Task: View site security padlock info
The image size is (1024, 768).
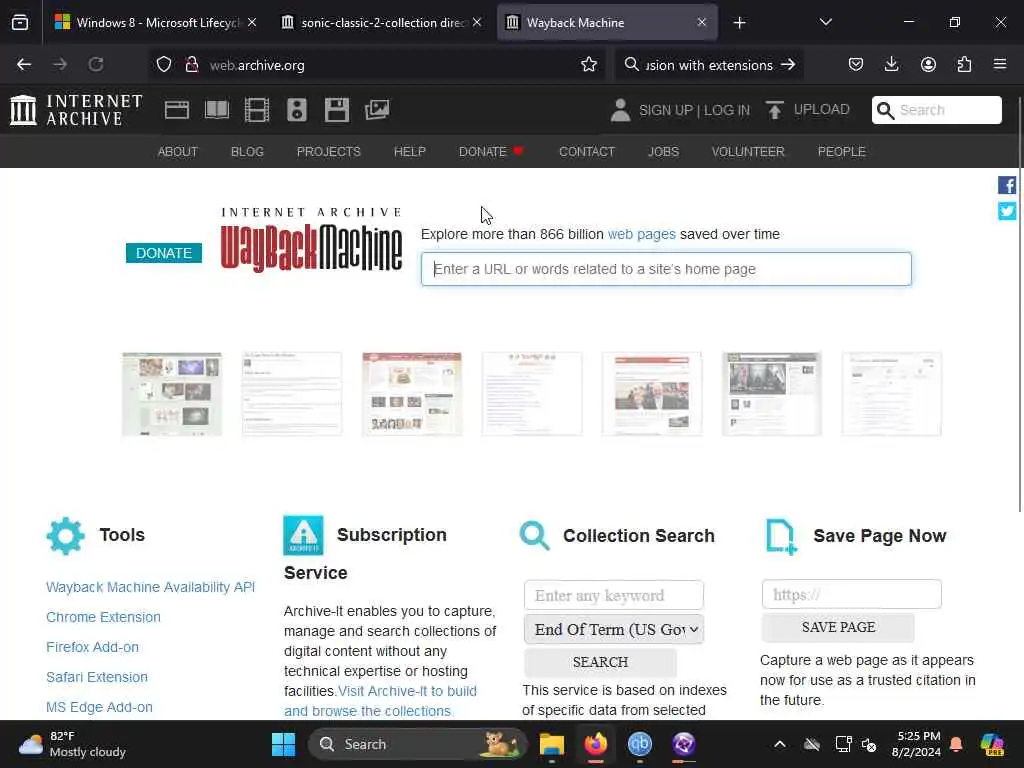Action: click(191, 65)
